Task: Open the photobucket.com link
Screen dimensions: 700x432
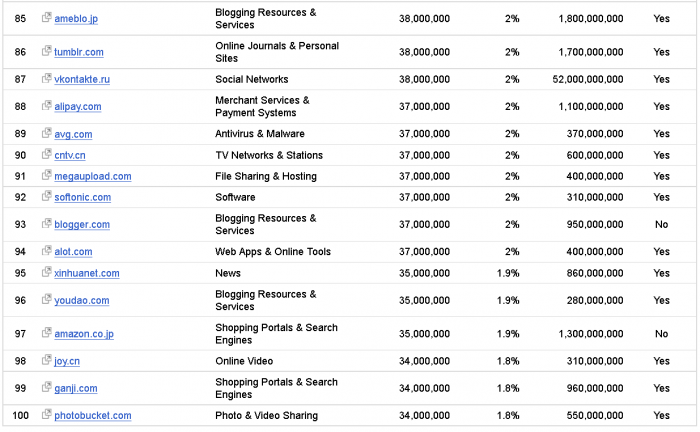Action: pos(93,415)
